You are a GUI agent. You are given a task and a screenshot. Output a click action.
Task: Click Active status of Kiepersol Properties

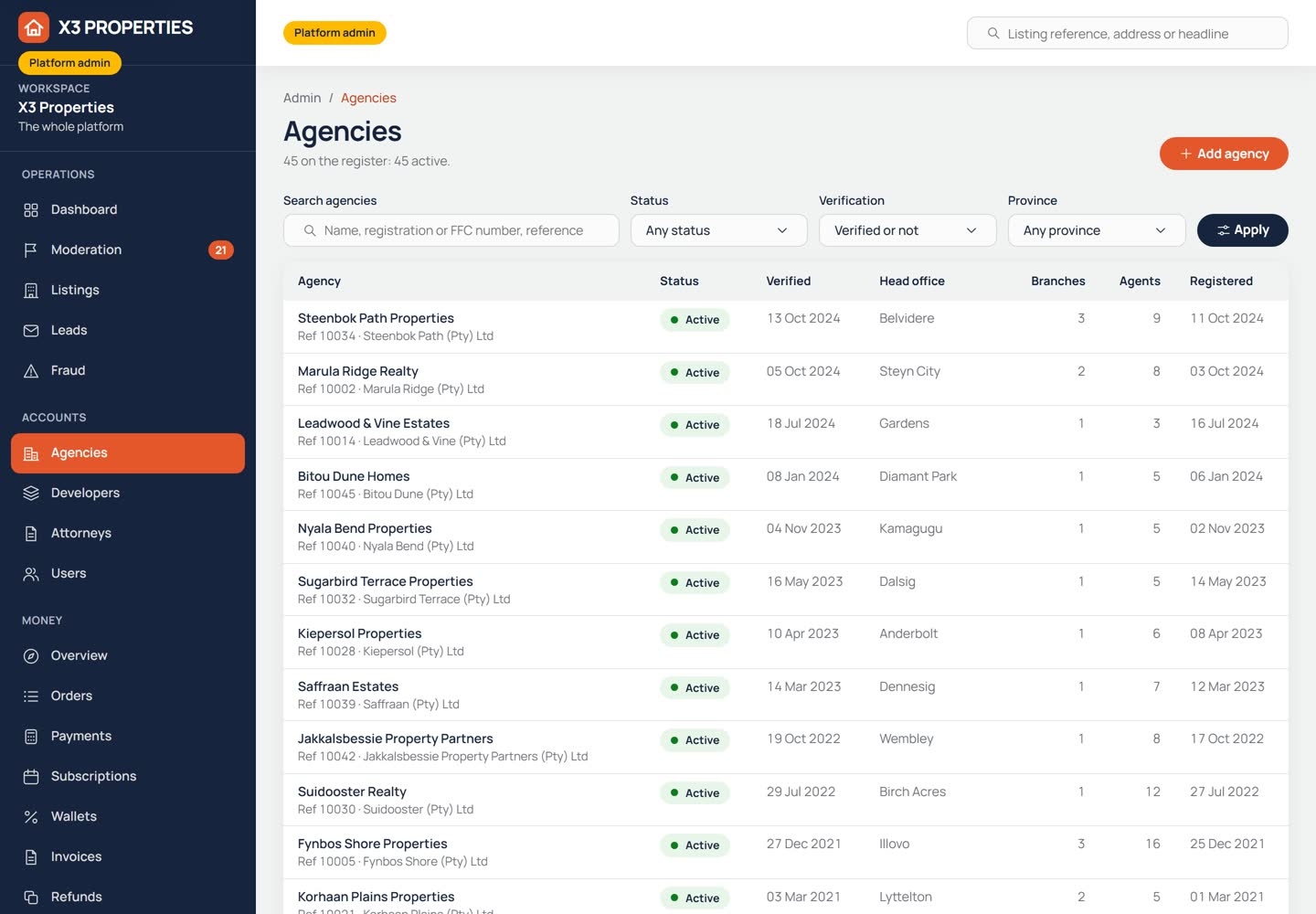coord(695,635)
